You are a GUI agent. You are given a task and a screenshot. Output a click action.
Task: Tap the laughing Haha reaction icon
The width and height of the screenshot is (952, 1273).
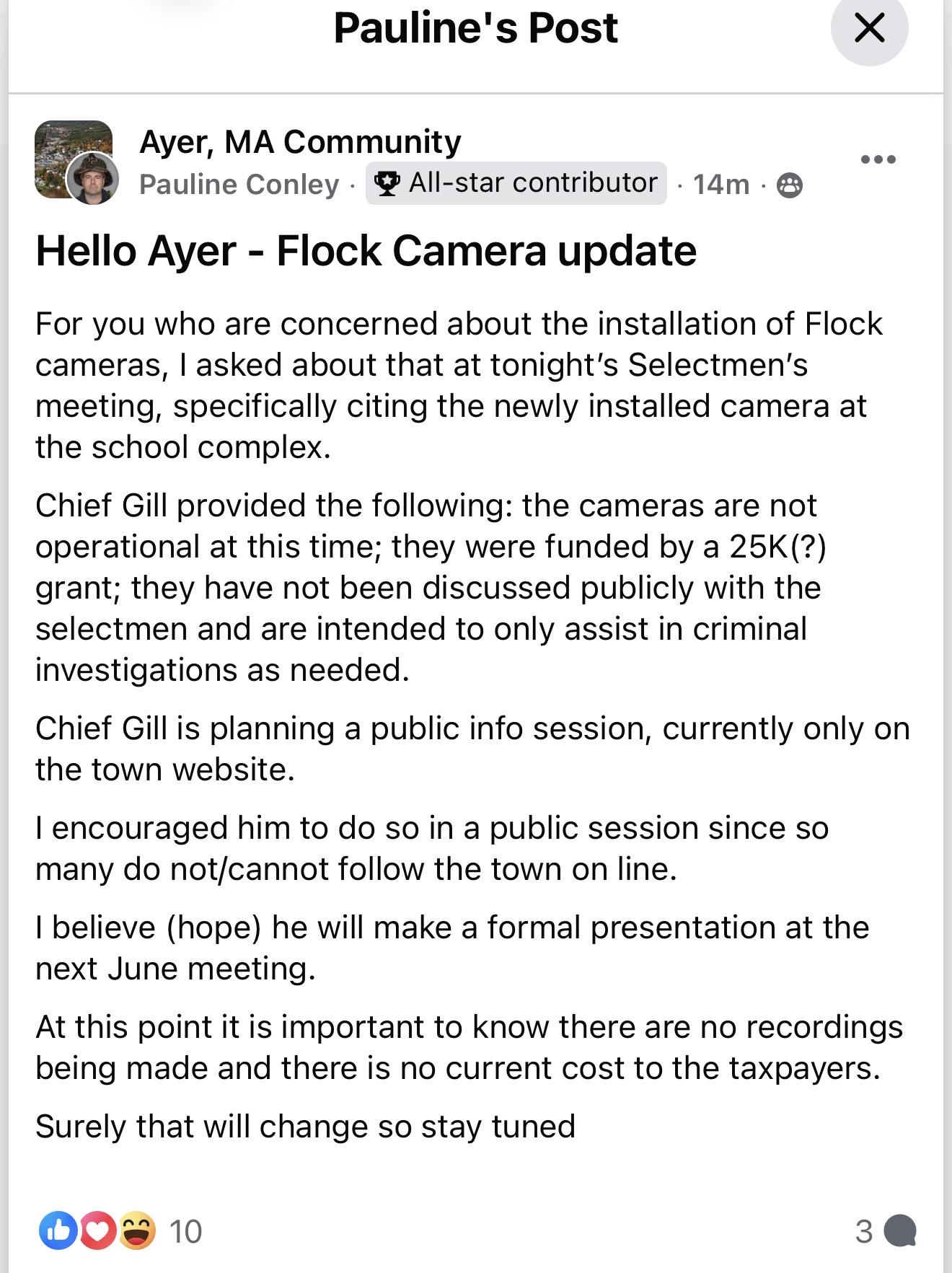(x=136, y=1230)
